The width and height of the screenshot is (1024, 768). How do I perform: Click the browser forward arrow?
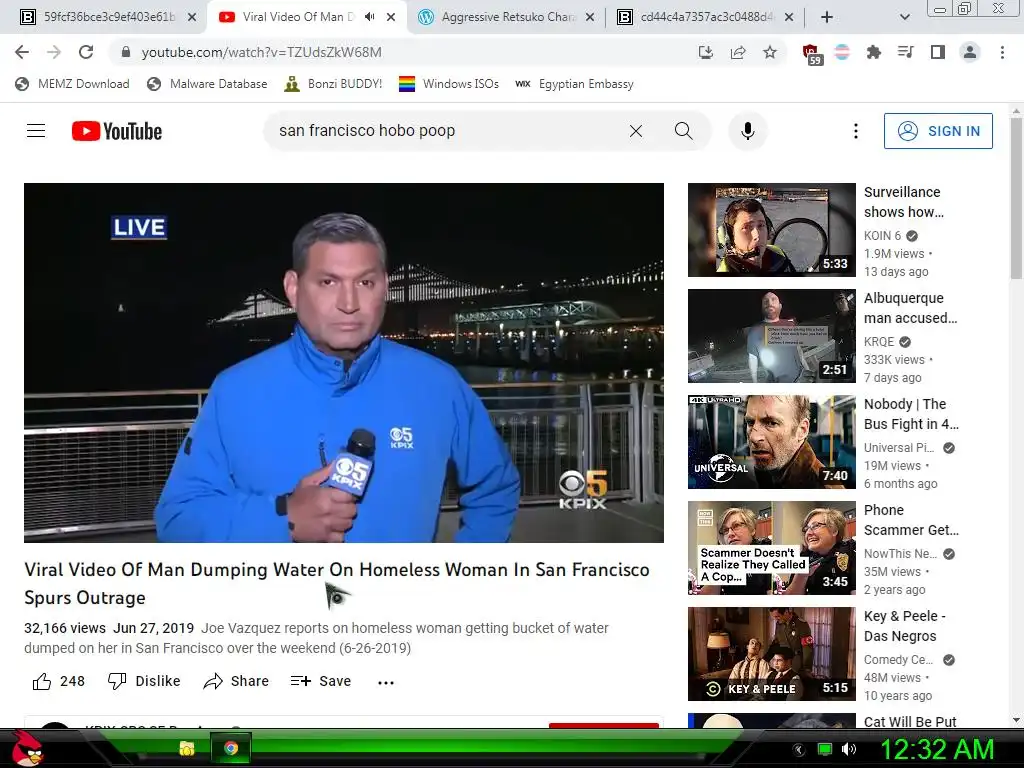54,52
